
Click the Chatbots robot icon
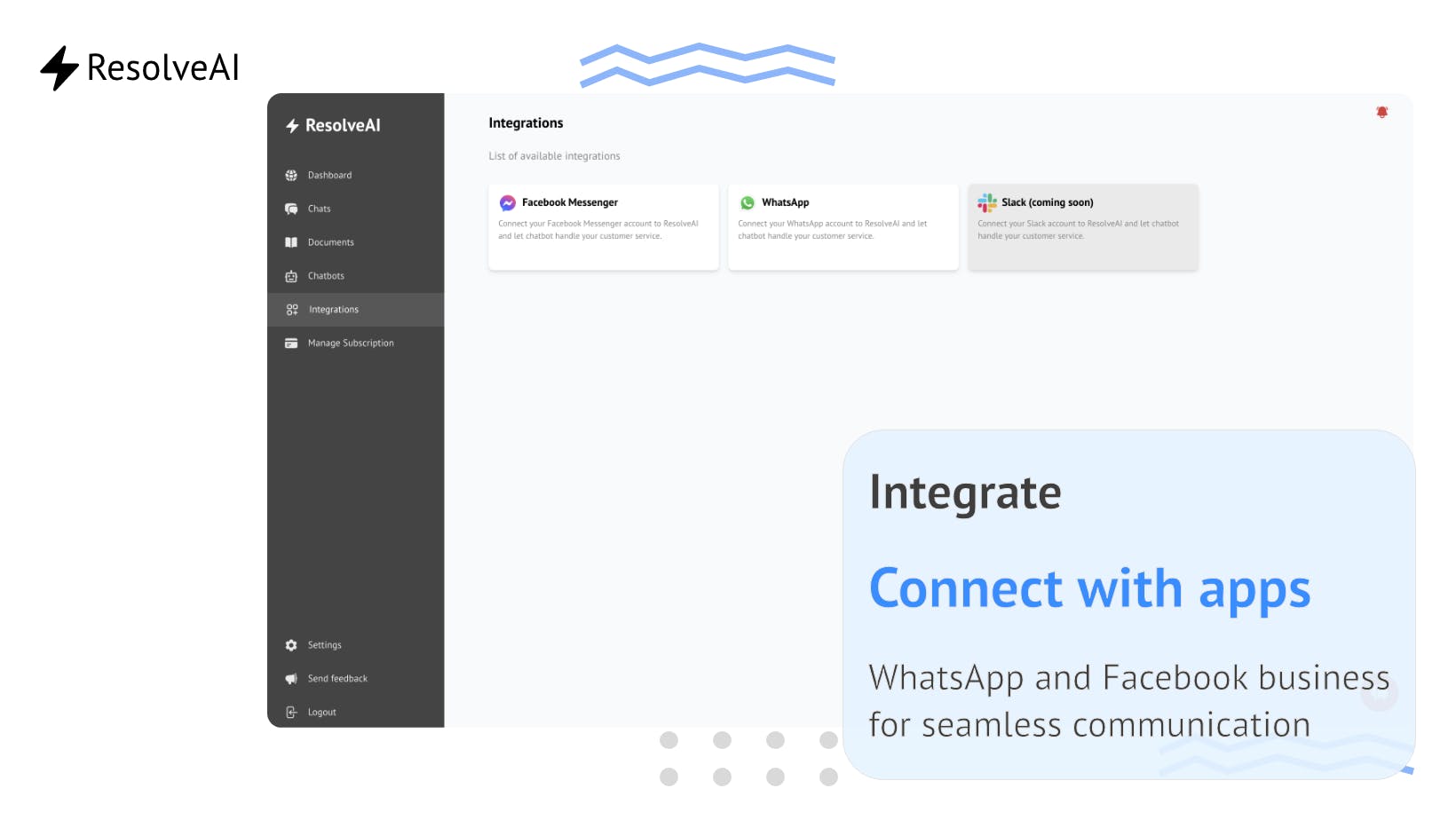pyautogui.click(x=291, y=276)
